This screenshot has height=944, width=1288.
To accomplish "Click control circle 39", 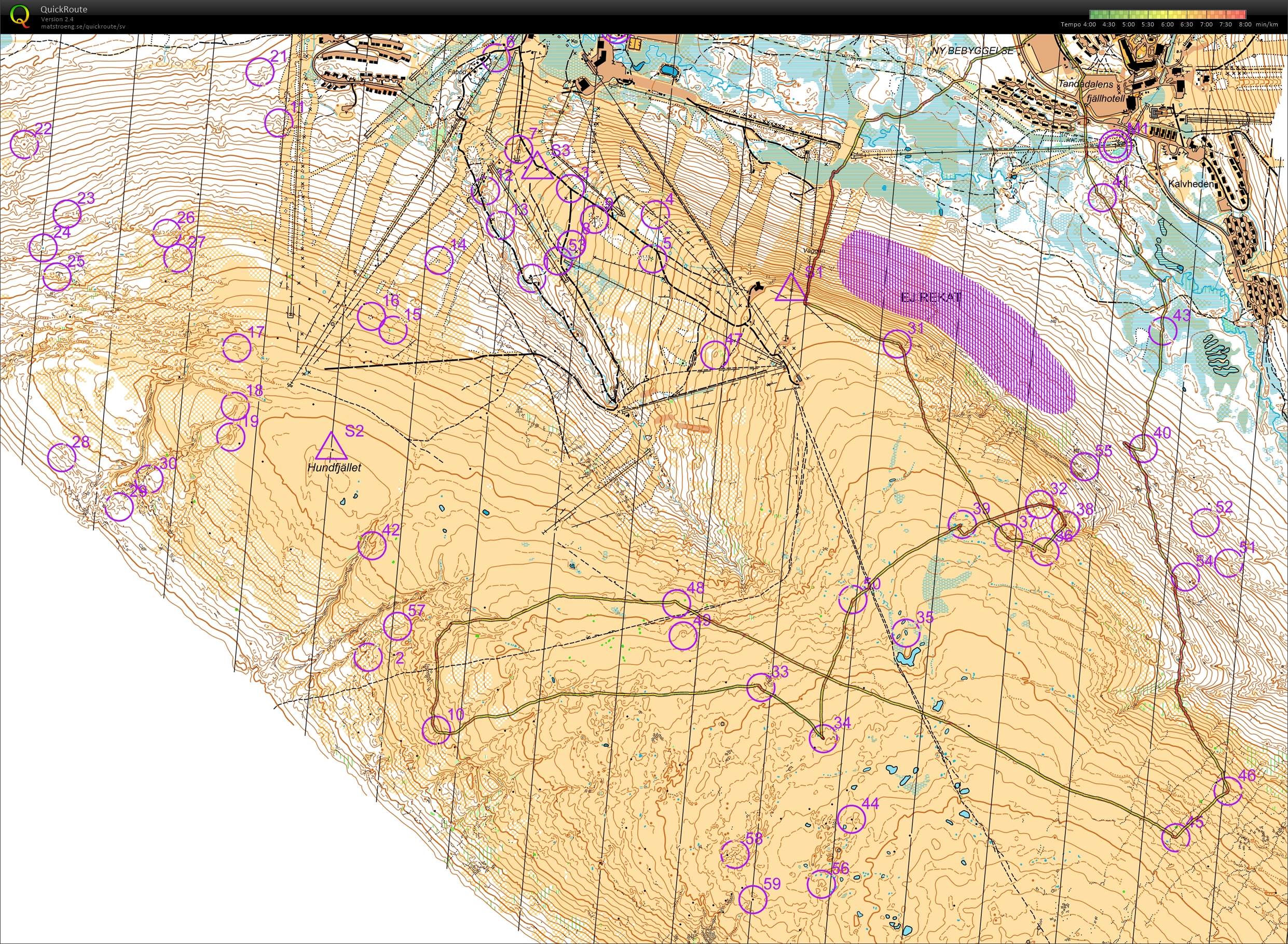I will [962, 524].
